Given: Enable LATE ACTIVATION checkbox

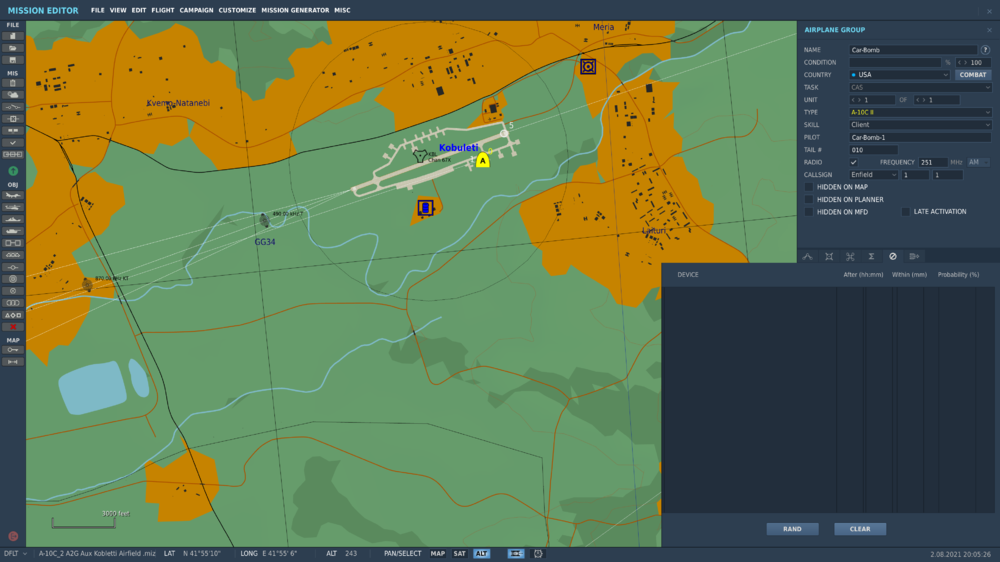Looking at the screenshot, I should [x=906, y=212].
